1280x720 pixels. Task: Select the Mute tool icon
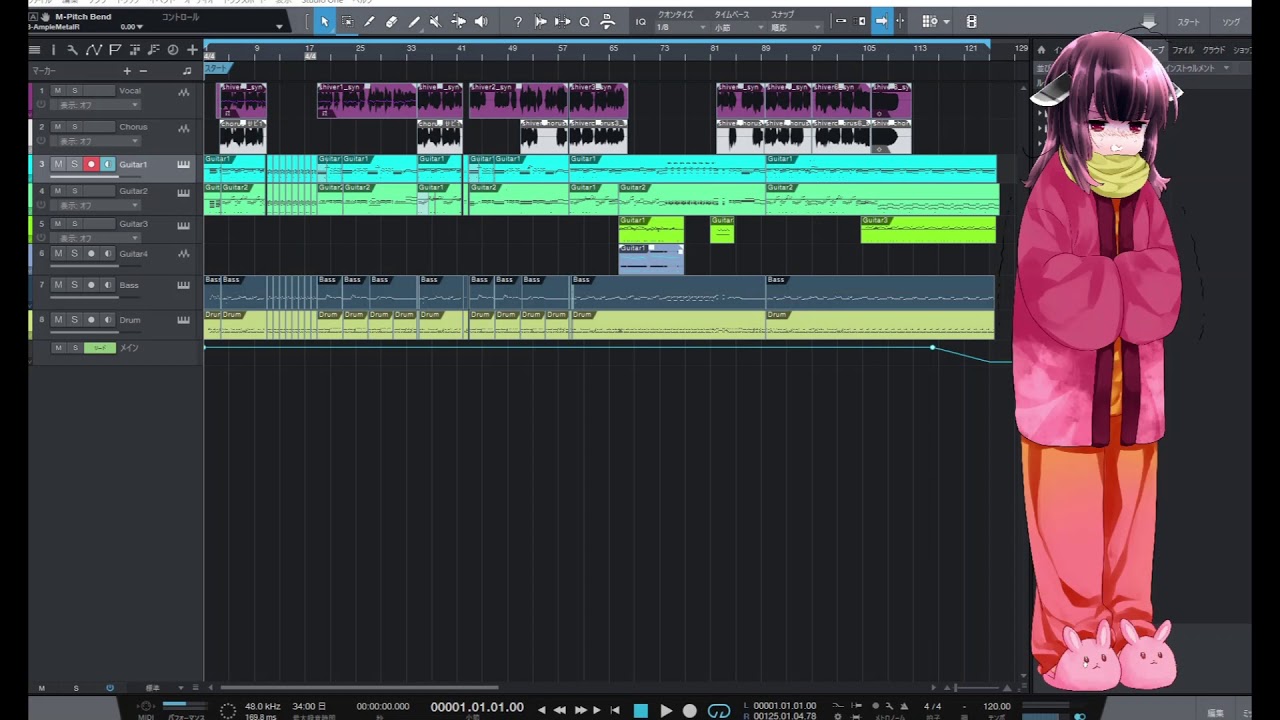(x=435, y=22)
